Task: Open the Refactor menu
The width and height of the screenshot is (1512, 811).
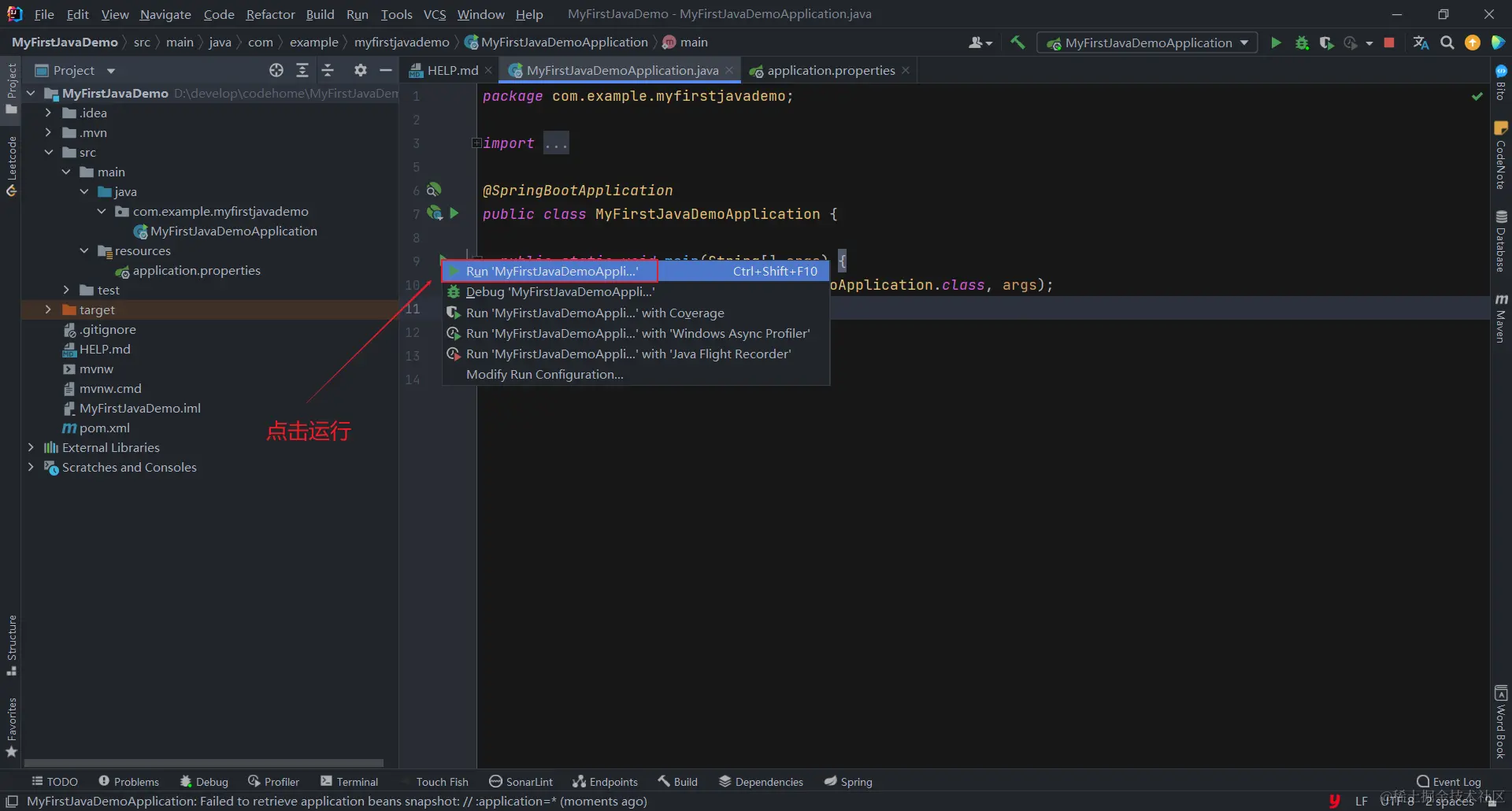Action: tap(270, 14)
